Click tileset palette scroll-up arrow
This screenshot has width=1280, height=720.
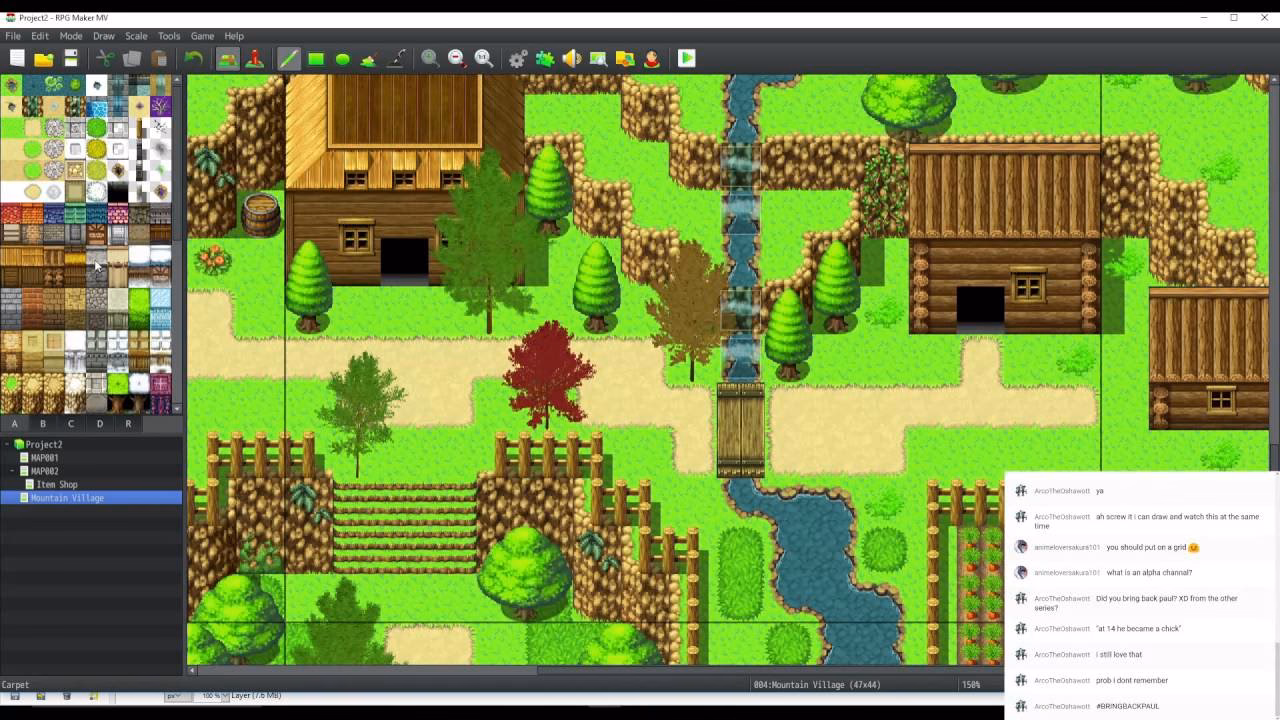pos(178,79)
